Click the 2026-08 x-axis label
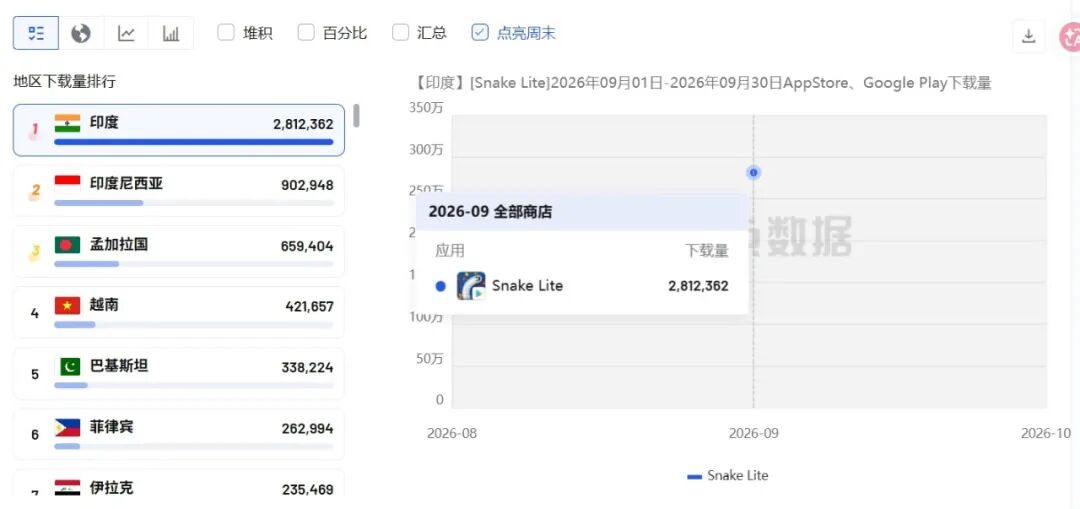The height and width of the screenshot is (509, 1080). (x=452, y=433)
